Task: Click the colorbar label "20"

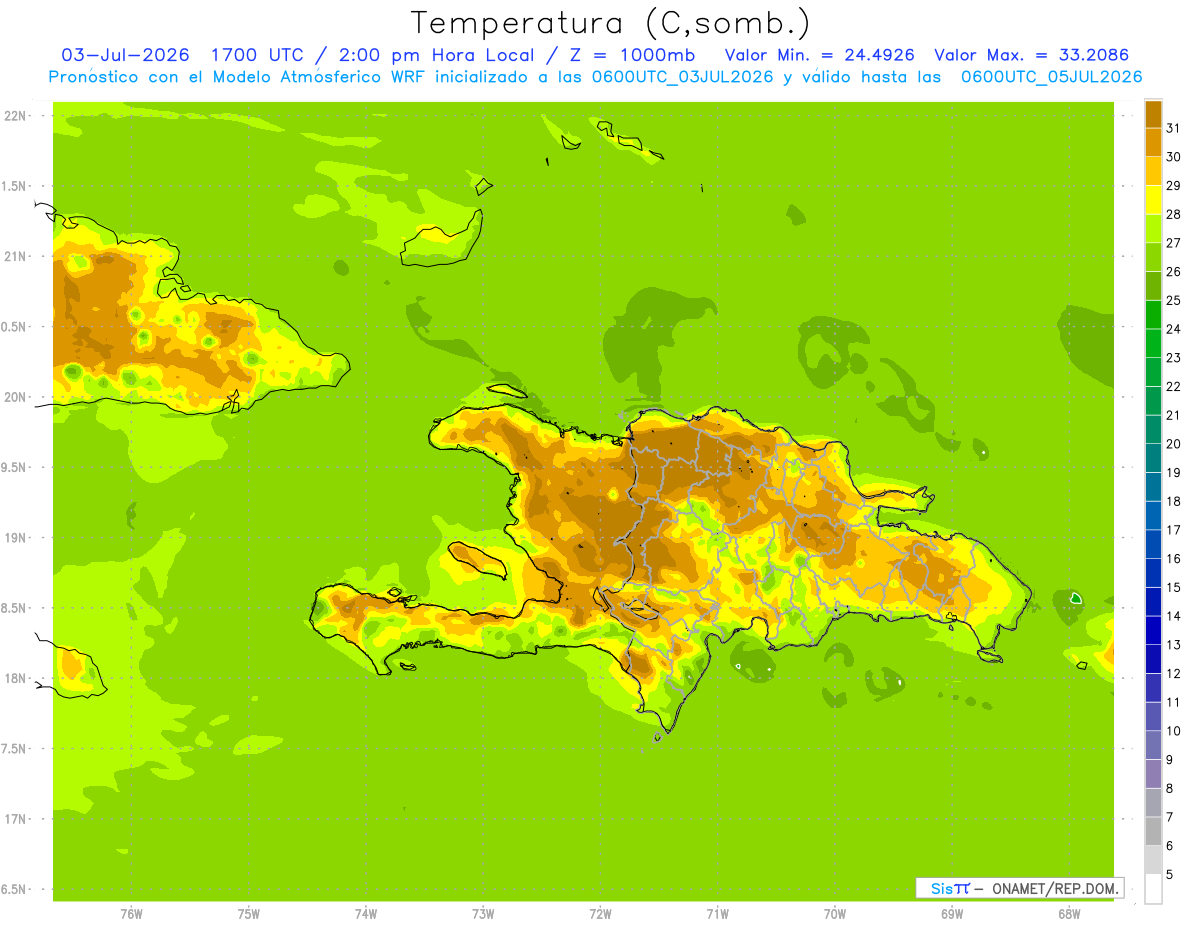Action: [x=1173, y=444]
